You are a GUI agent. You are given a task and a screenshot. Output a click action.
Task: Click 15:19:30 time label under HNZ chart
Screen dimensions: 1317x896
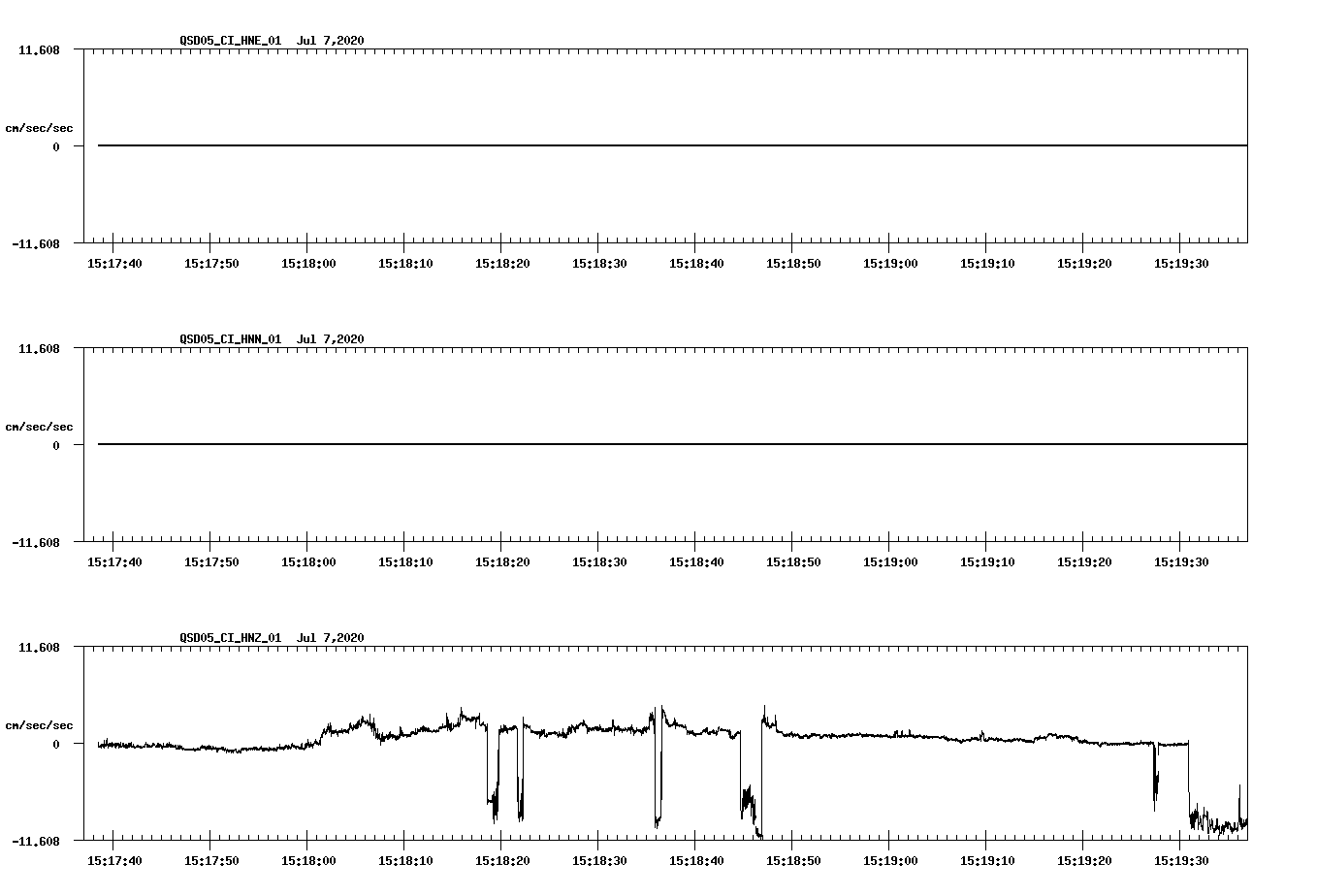click(x=1181, y=861)
